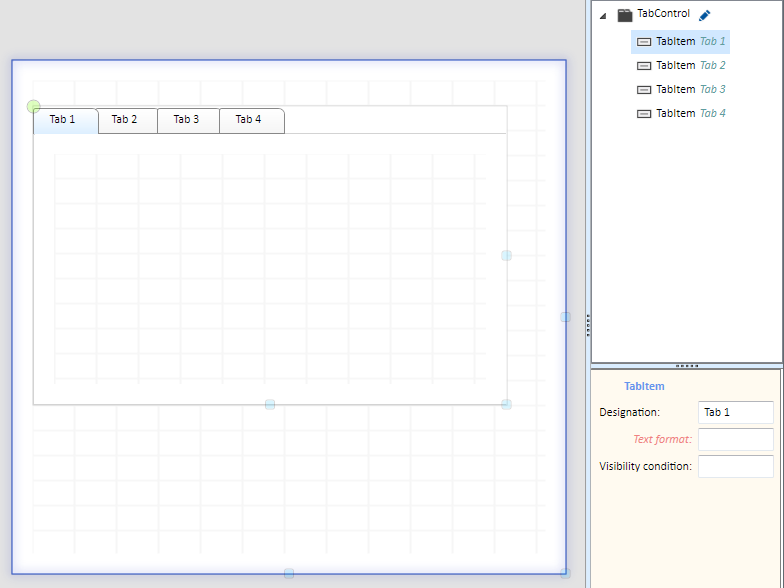This screenshot has width=784, height=588.
Task: Click the Designation input field
Action: (736, 412)
